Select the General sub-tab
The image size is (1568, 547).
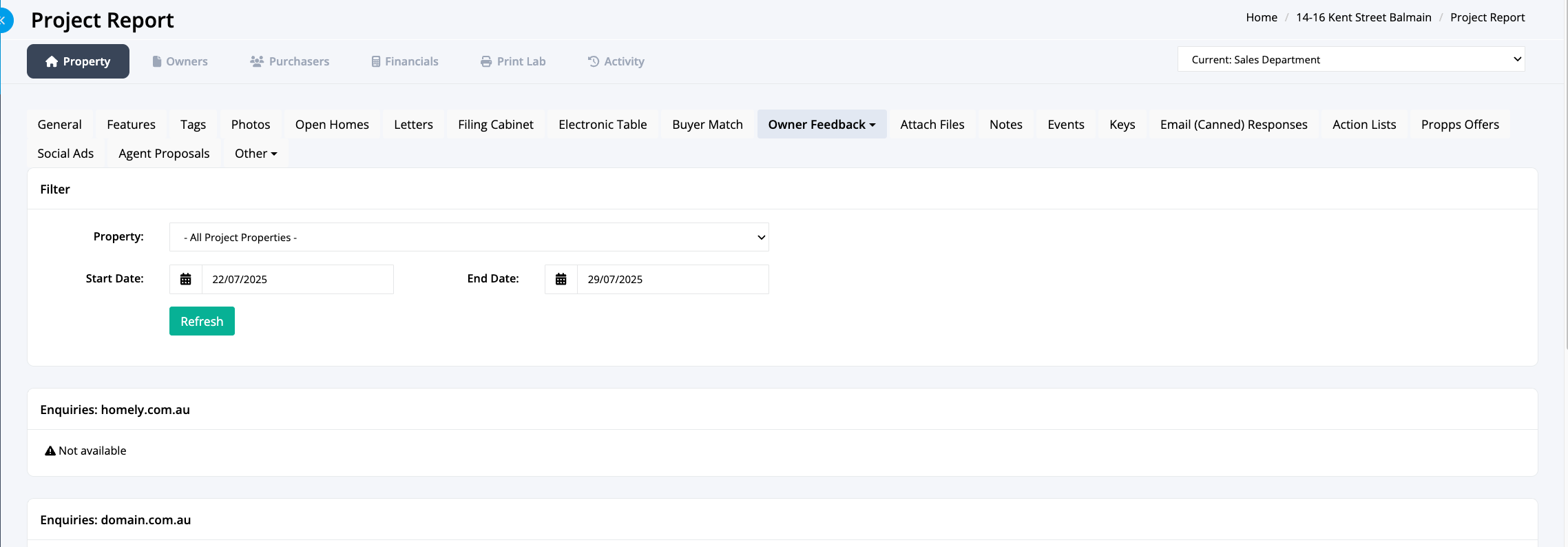click(x=60, y=124)
